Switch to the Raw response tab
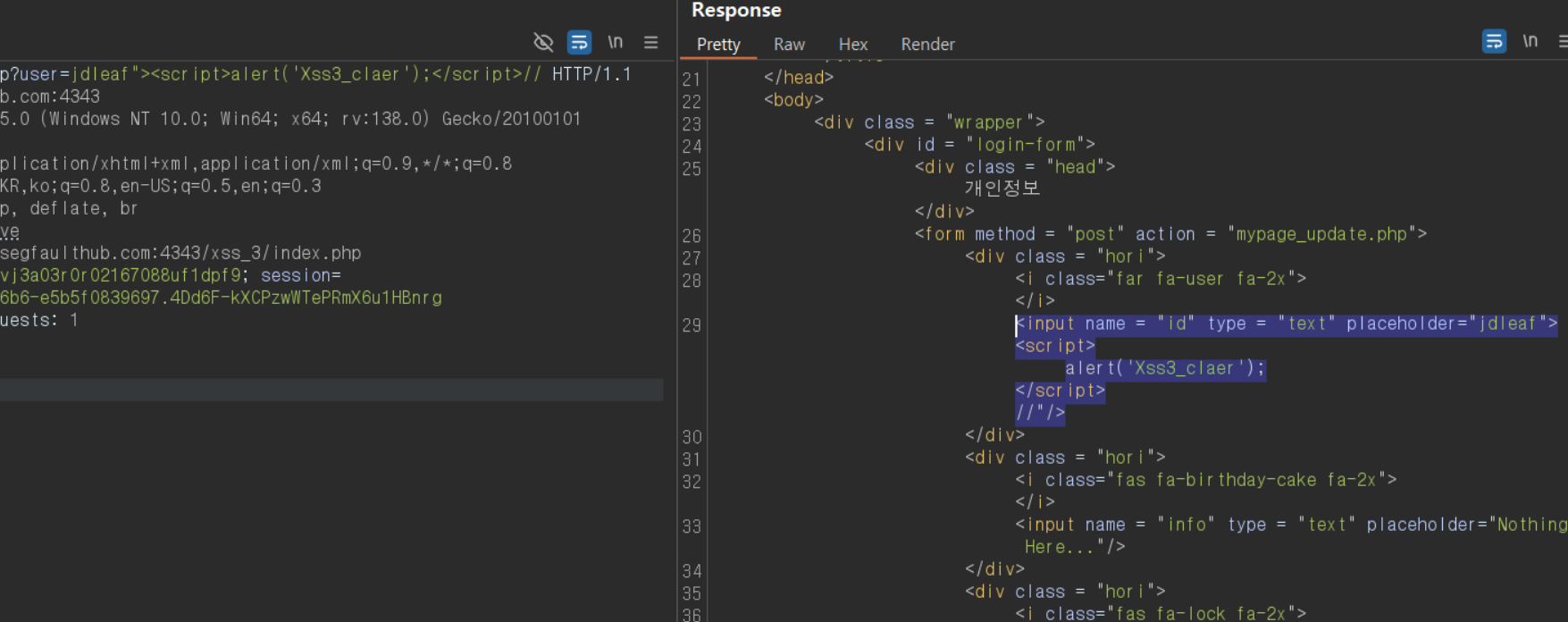This screenshot has width=1568, height=622. 789,44
